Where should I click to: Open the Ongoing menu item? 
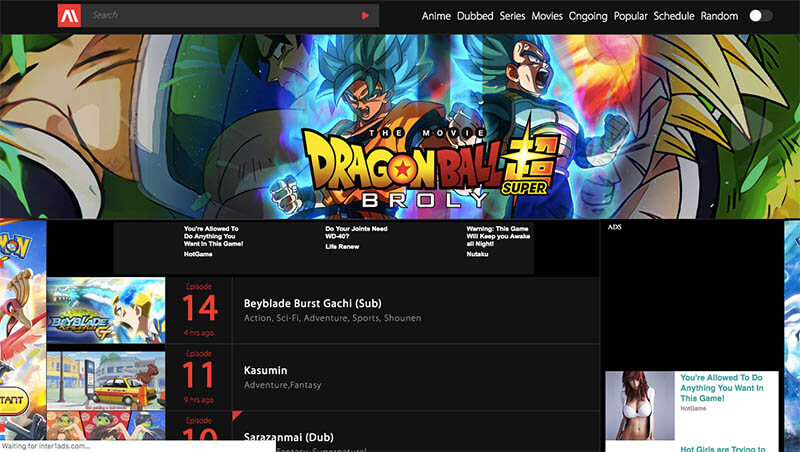[x=588, y=16]
